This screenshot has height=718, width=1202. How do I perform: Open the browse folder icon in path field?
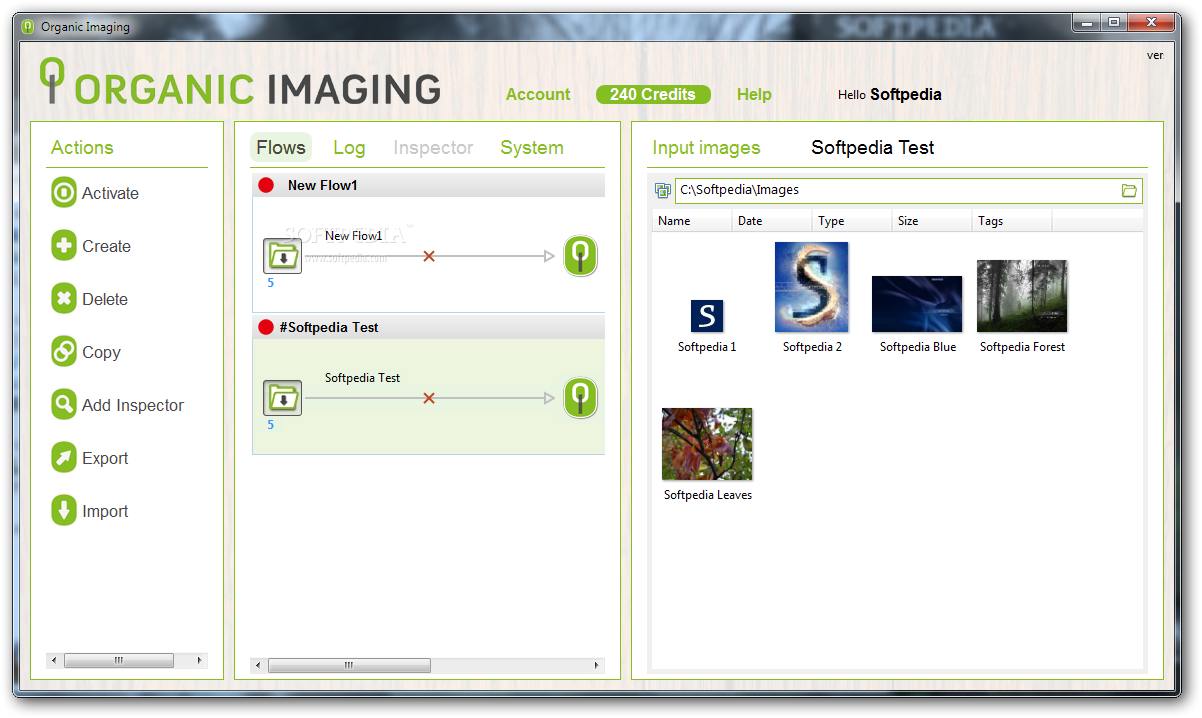[x=1130, y=190]
